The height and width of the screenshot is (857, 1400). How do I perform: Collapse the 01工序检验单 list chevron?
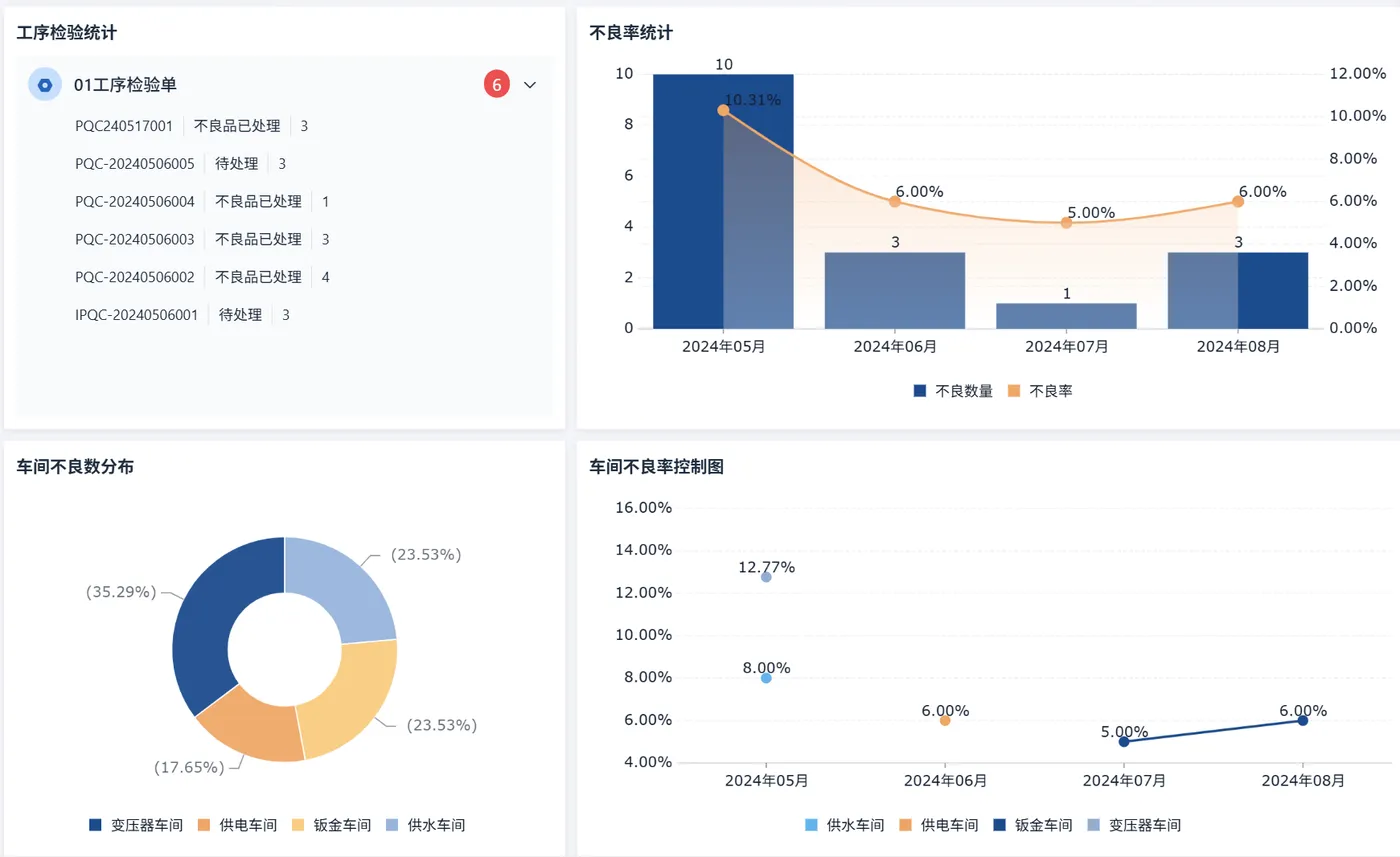coord(530,85)
